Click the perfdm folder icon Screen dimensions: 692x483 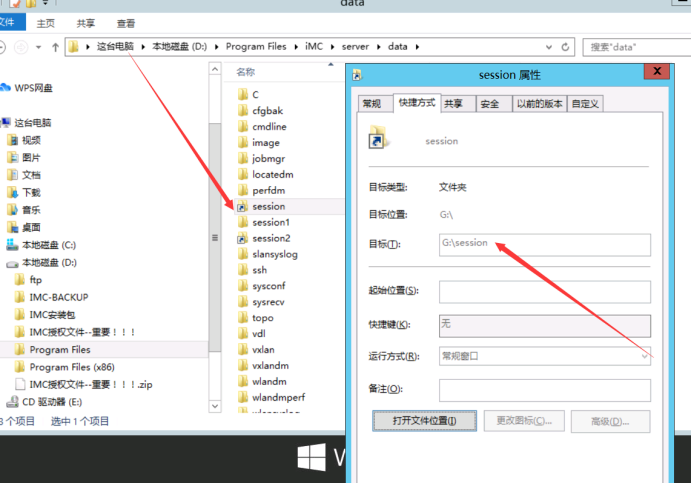[243, 190]
